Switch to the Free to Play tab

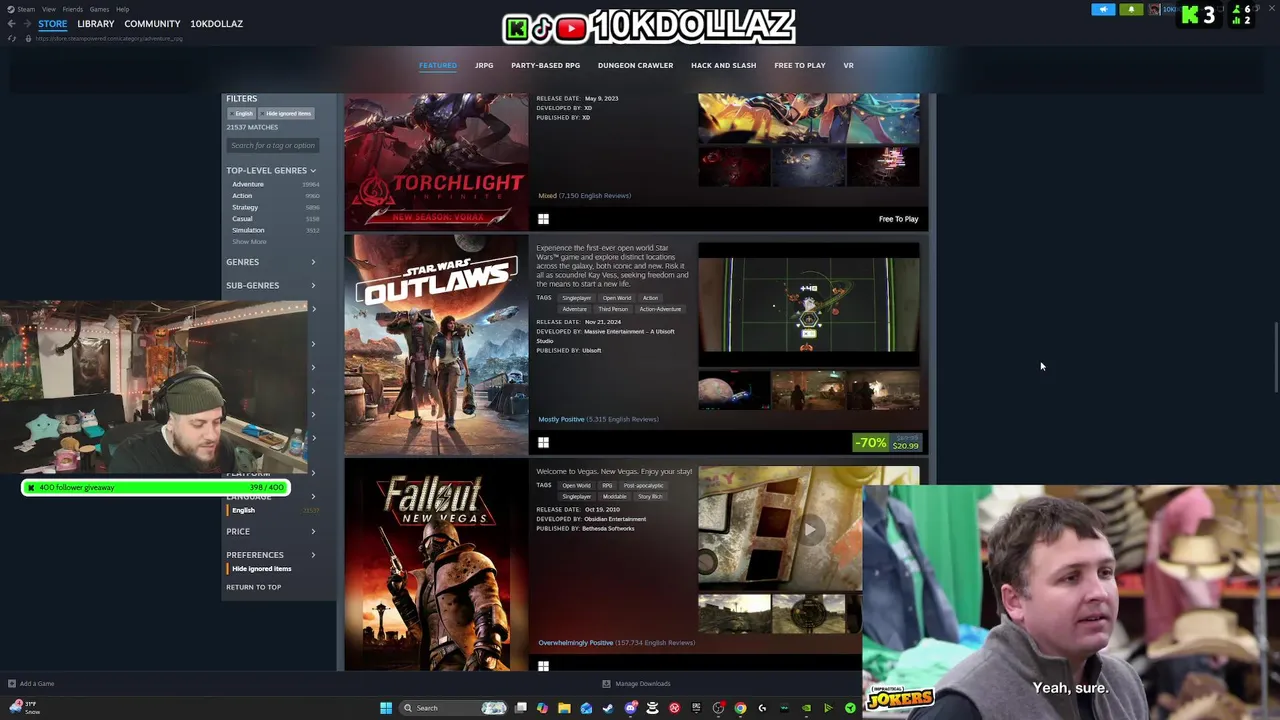800,65
